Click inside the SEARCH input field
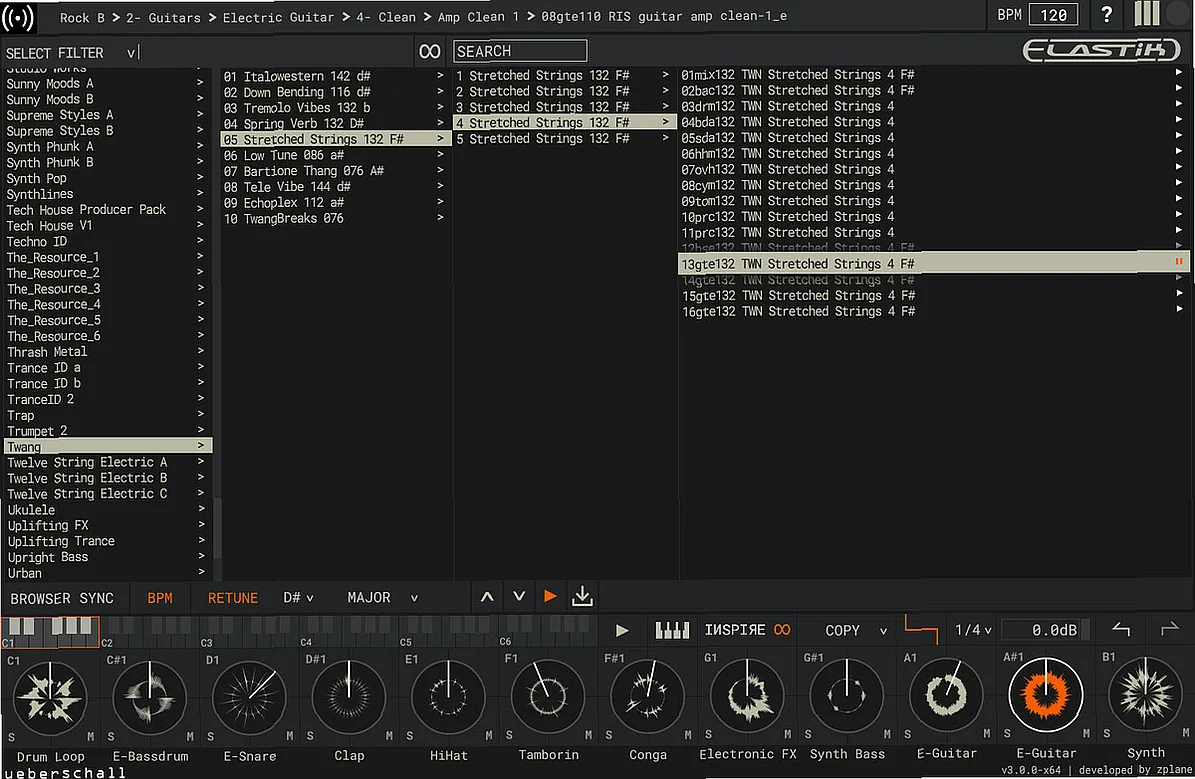The width and height of the screenshot is (1195, 779). click(520, 50)
